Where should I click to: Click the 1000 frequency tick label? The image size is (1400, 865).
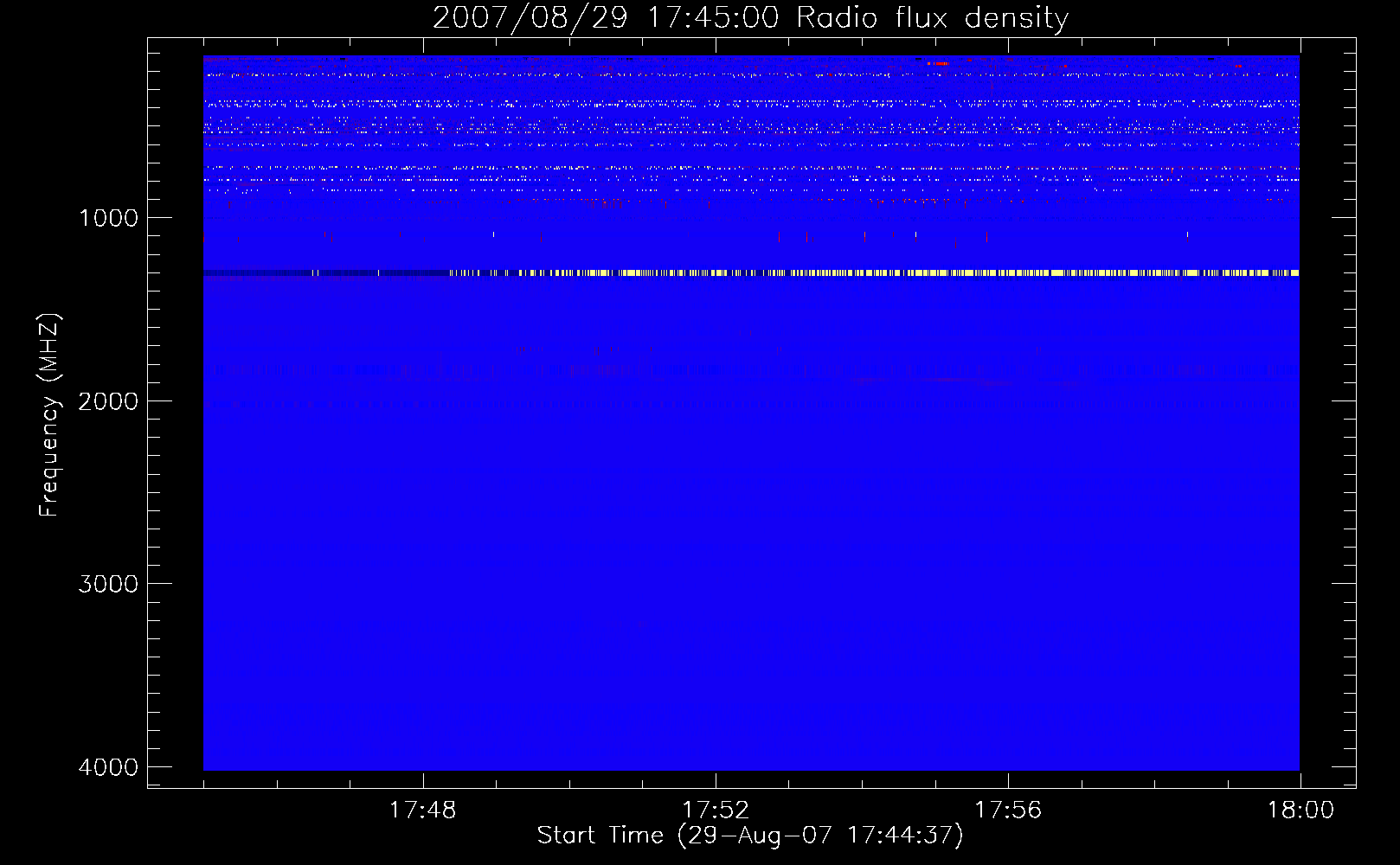click(x=108, y=218)
